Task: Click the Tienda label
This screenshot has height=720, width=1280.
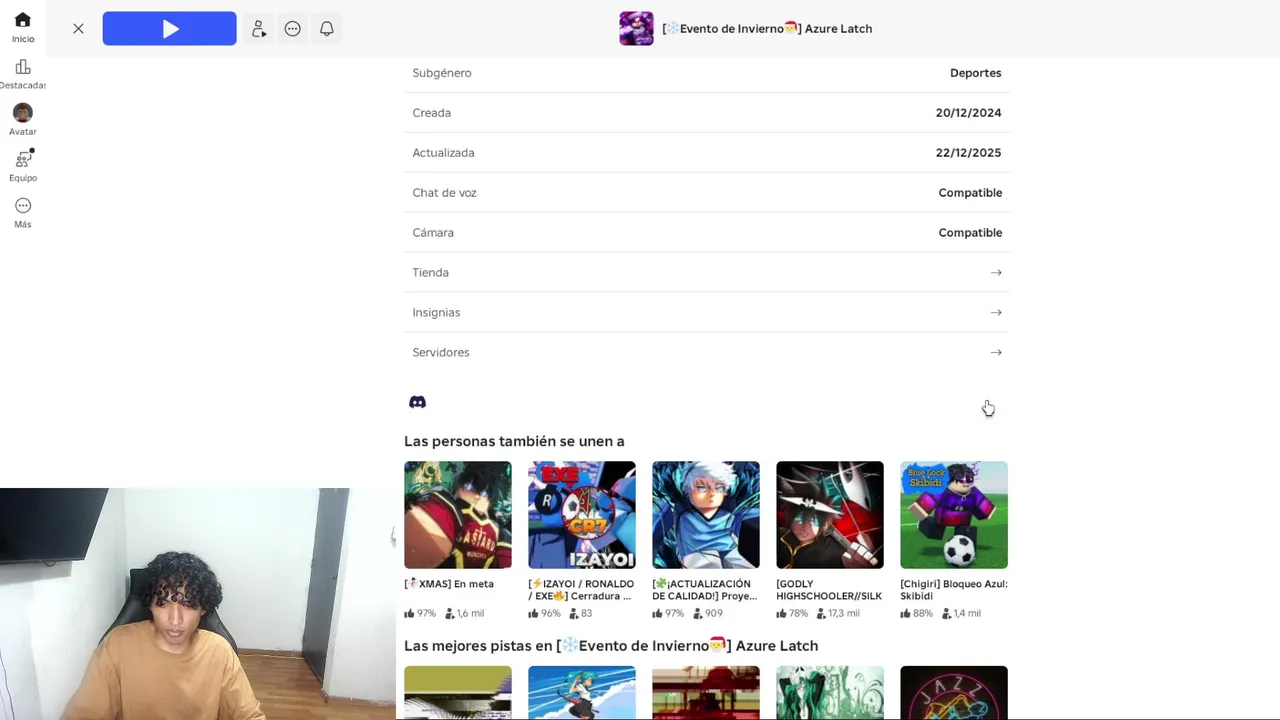Action: 430,272
